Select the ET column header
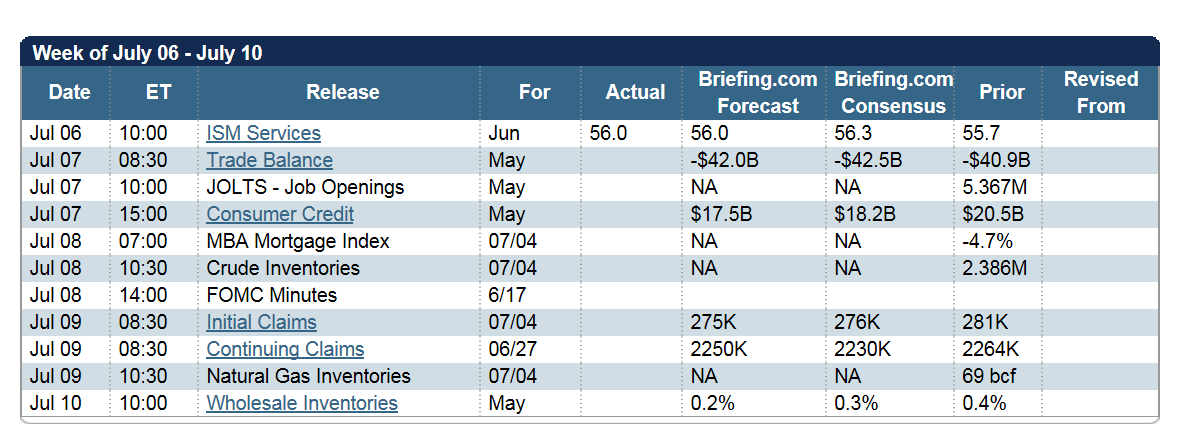Image resolution: width=1182 pixels, height=447 pixels. coord(158,92)
